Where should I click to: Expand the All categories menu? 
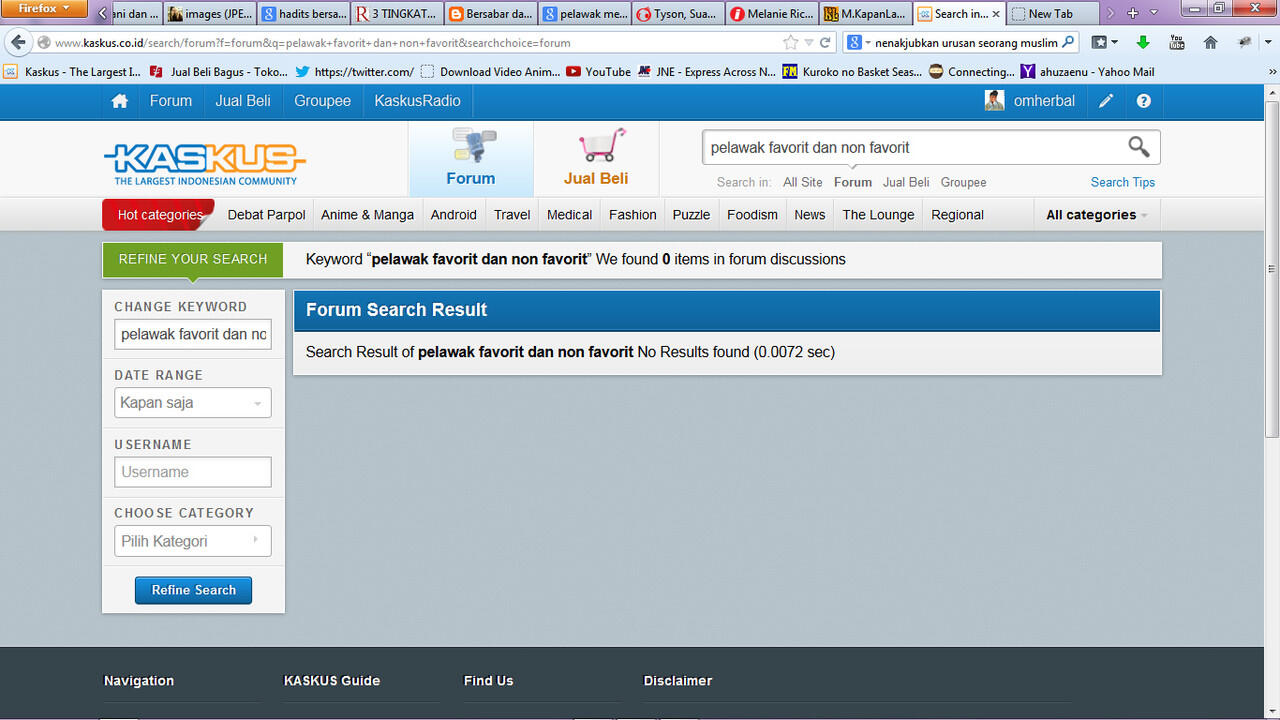pyautogui.click(x=1096, y=215)
